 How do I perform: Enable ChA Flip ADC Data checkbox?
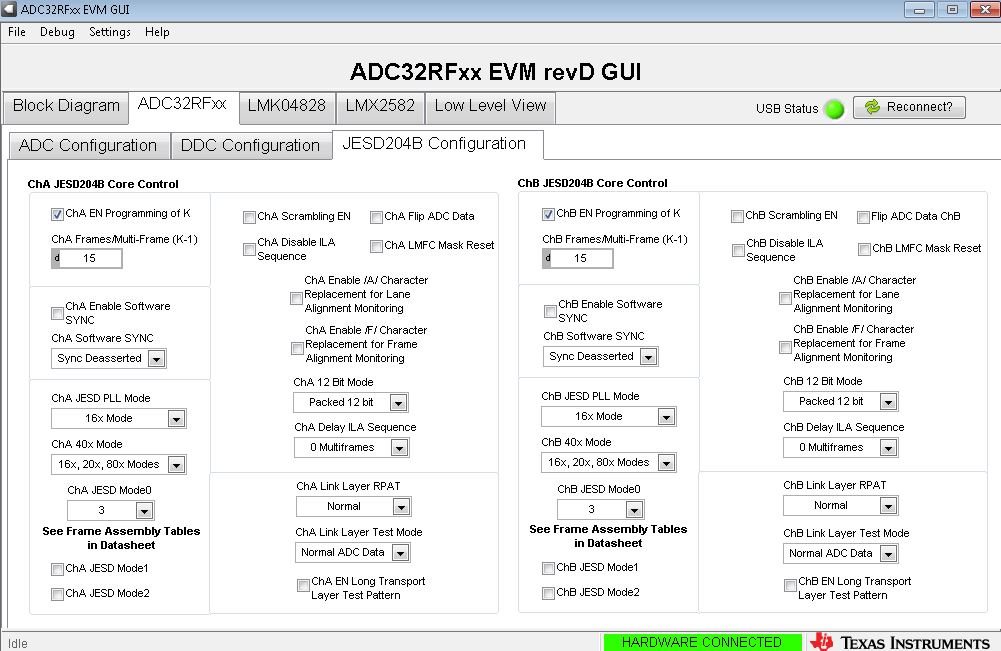(x=377, y=218)
